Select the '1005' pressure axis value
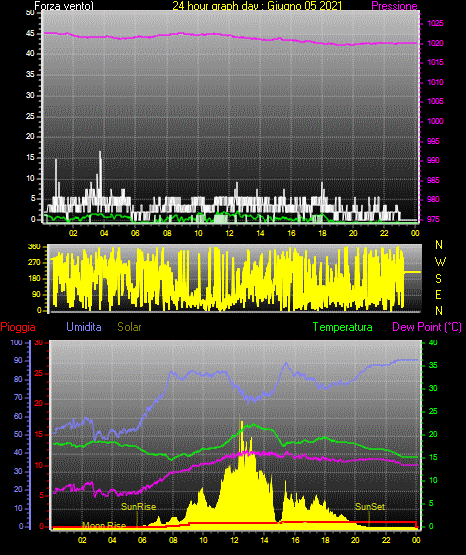The image size is (466, 555). (x=435, y=101)
